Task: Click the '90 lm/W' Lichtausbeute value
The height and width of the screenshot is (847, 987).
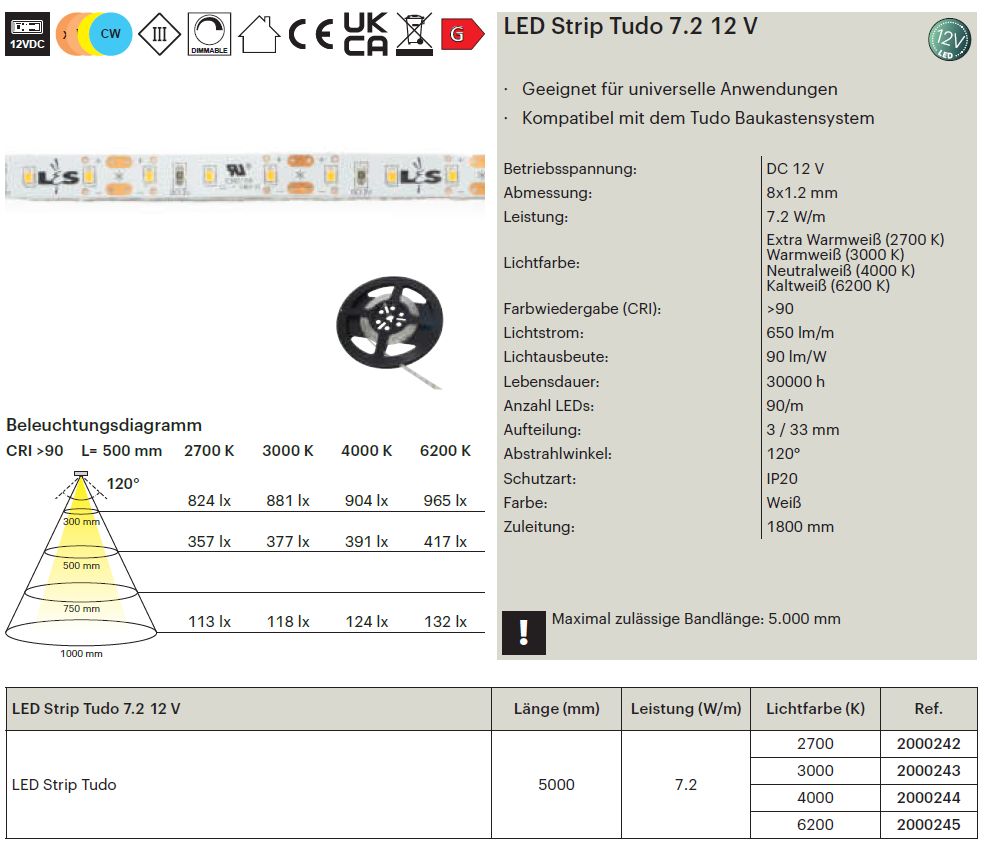Action: click(x=796, y=357)
